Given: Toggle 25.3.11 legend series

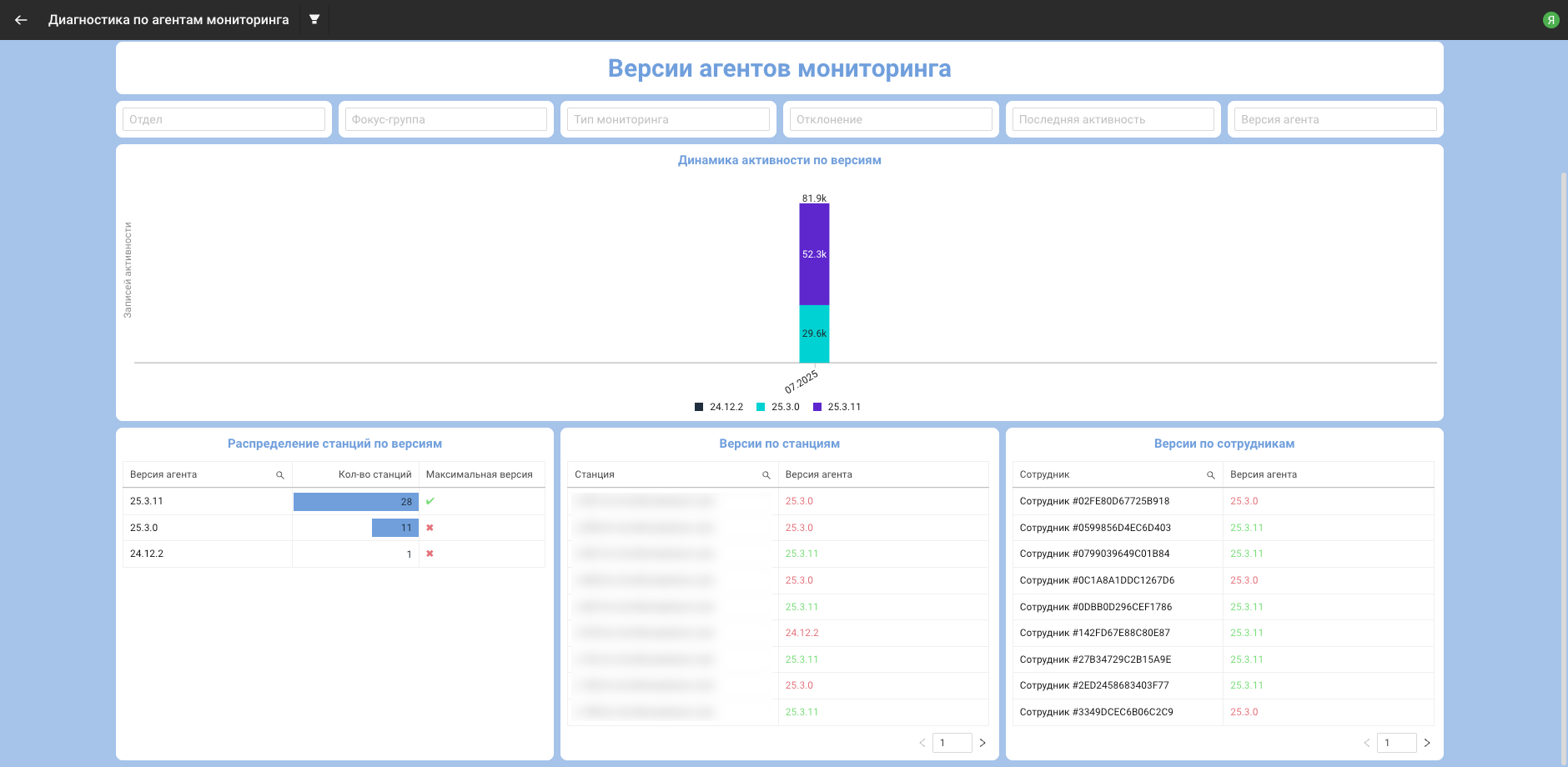Looking at the screenshot, I should pyautogui.click(x=837, y=407).
